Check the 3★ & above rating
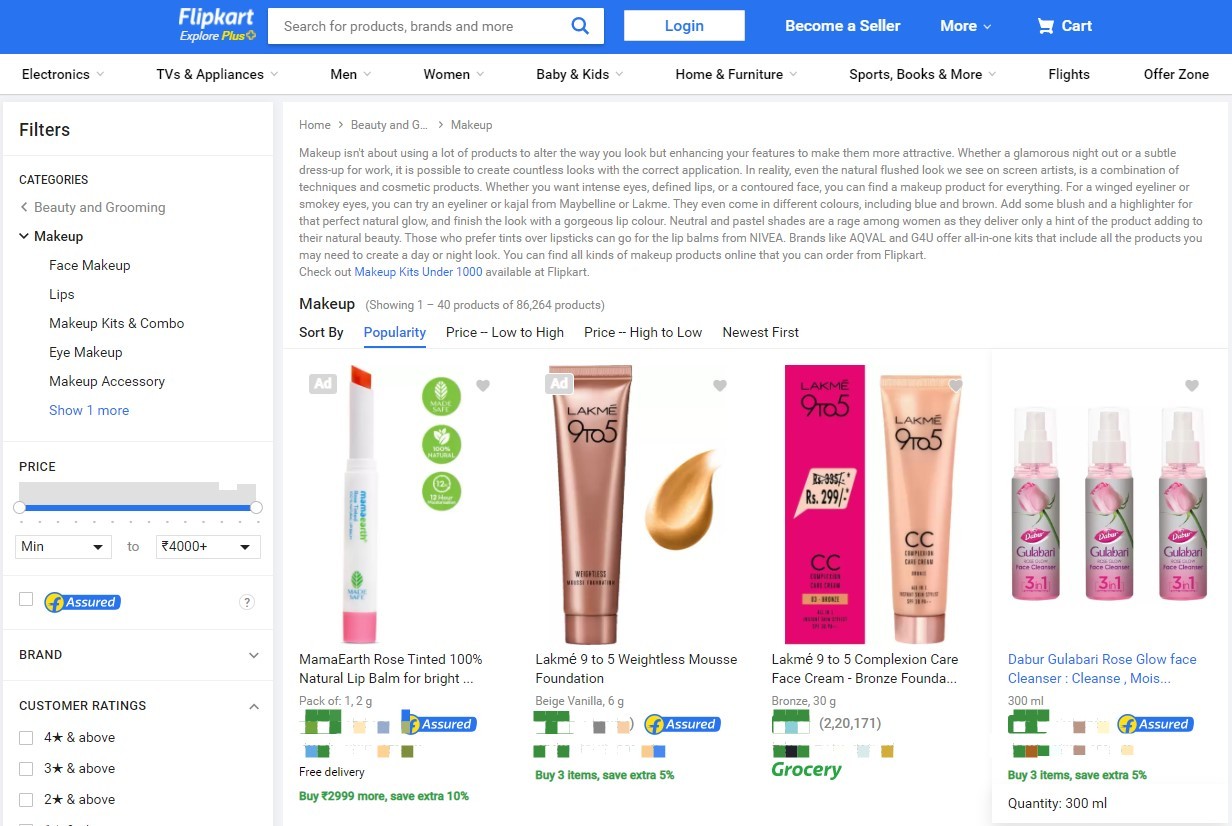The image size is (1232, 826). coord(26,769)
